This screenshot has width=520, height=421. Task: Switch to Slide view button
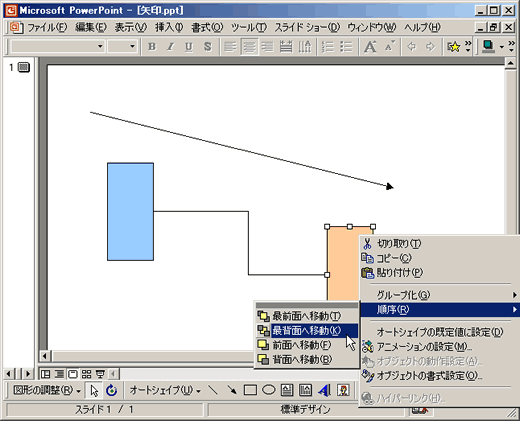72,374
